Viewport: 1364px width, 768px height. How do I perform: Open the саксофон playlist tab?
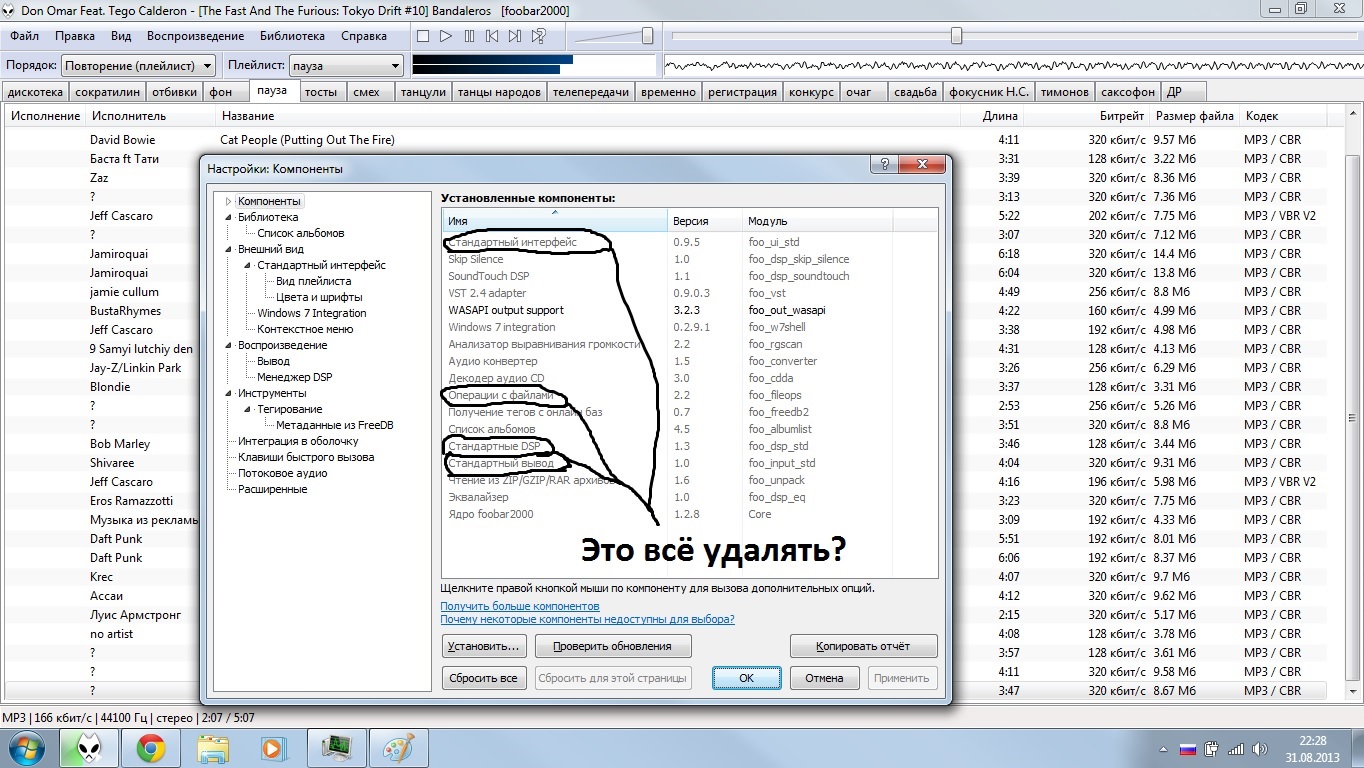(x=1127, y=92)
